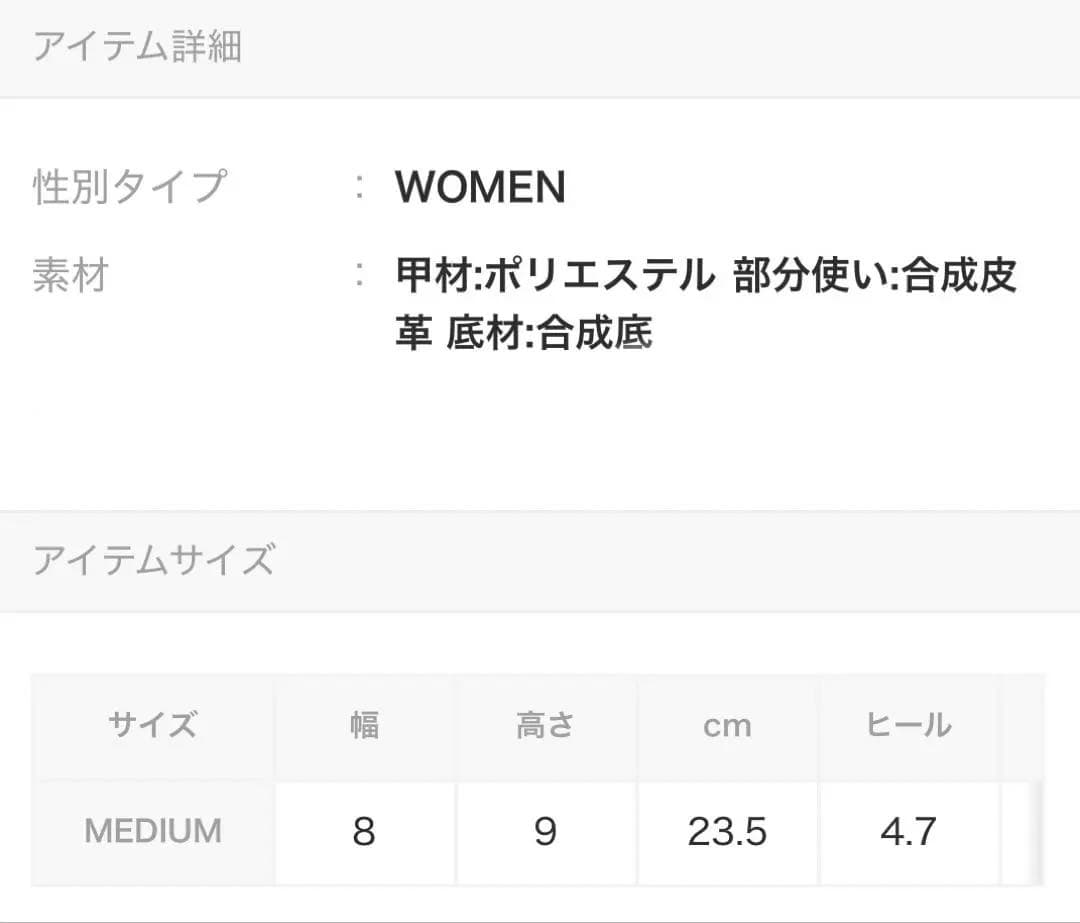Click the 性別タイプ label
This screenshot has height=923, width=1080.
(x=129, y=186)
